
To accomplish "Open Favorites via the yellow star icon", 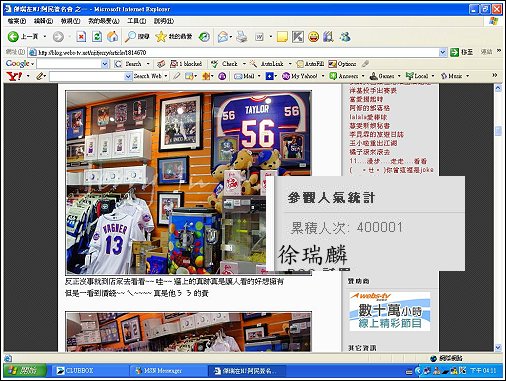I will click(161, 37).
